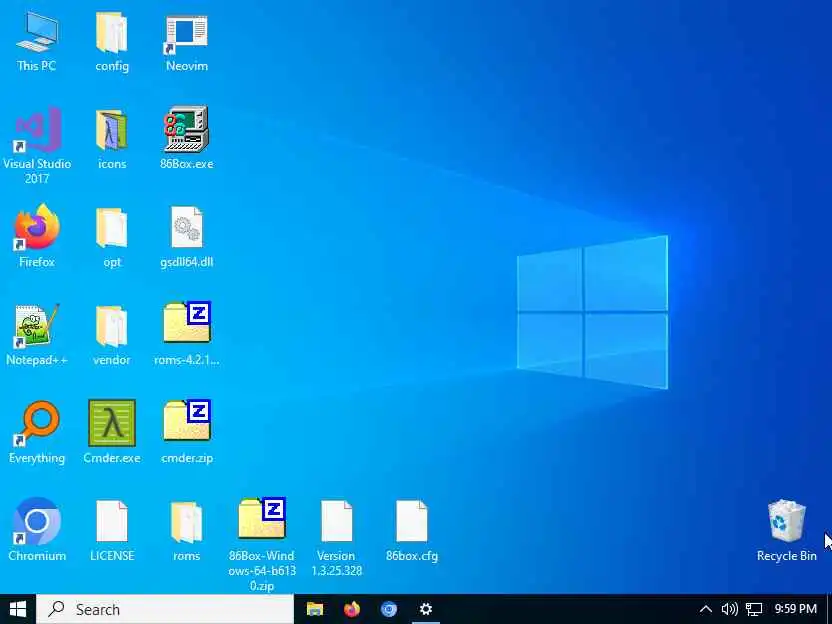This screenshot has width=832, height=624.
Task: Expand hidden system tray icons
Action: [706, 609]
